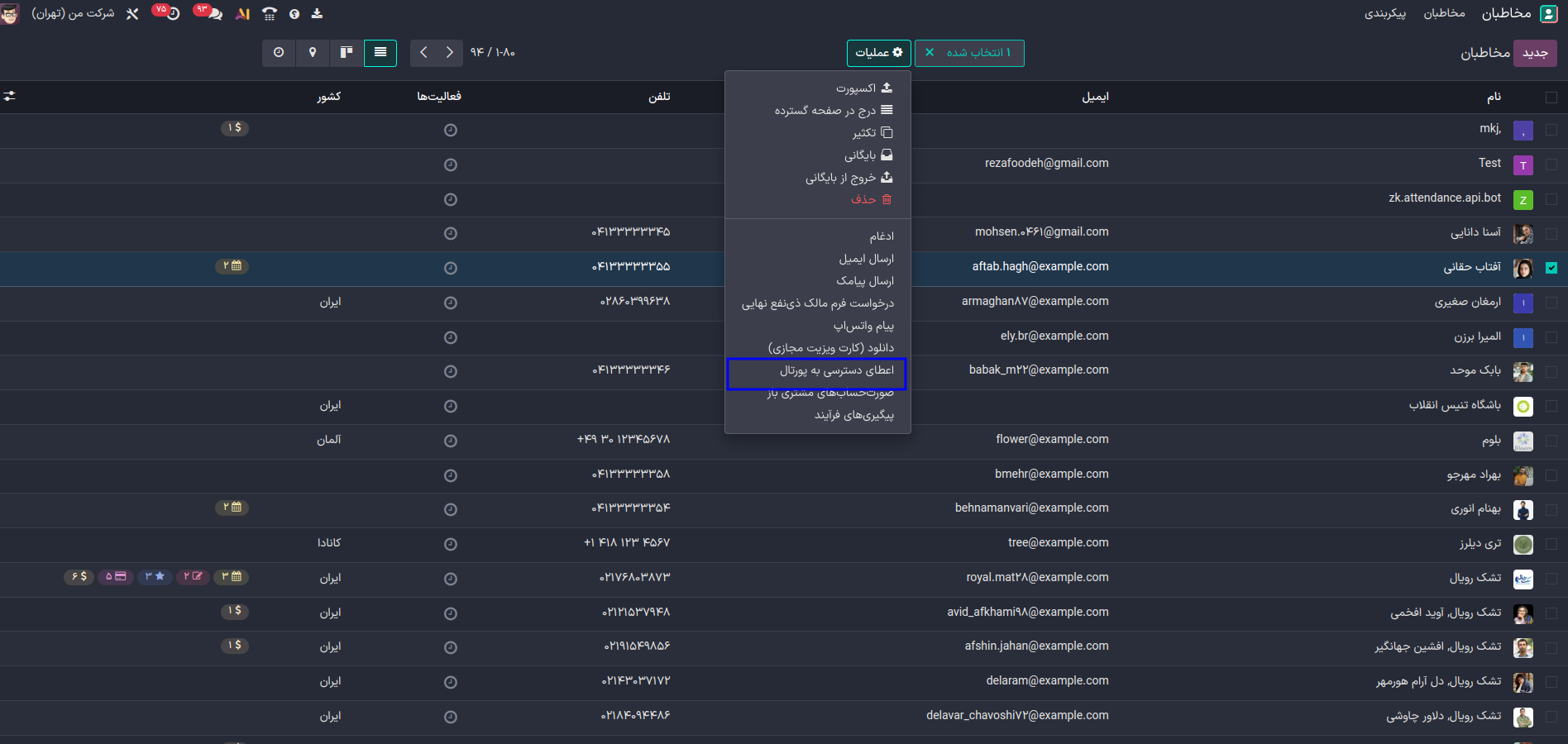Choose حذف delete menu item
Image resolution: width=1568 pixels, height=744 pixels.
point(818,199)
